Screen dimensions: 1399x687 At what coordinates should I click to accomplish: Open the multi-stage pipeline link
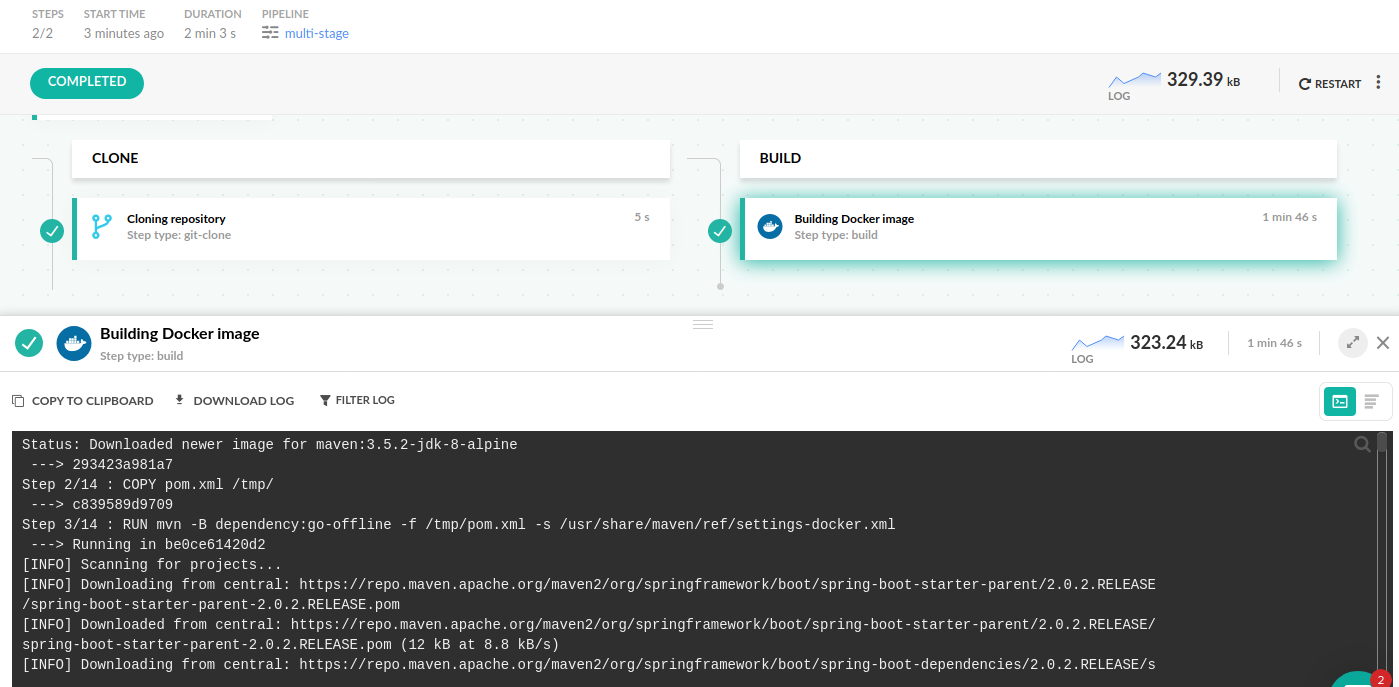tap(316, 33)
